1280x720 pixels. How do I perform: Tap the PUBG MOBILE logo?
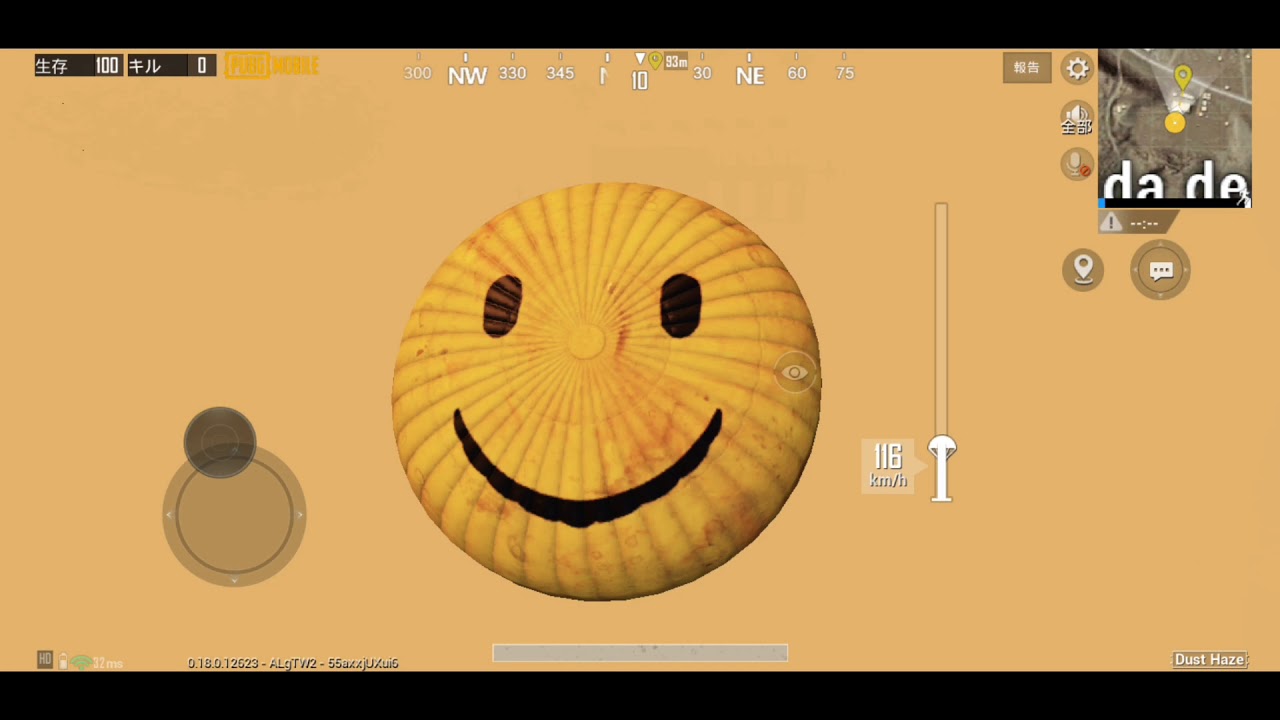point(271,66)
